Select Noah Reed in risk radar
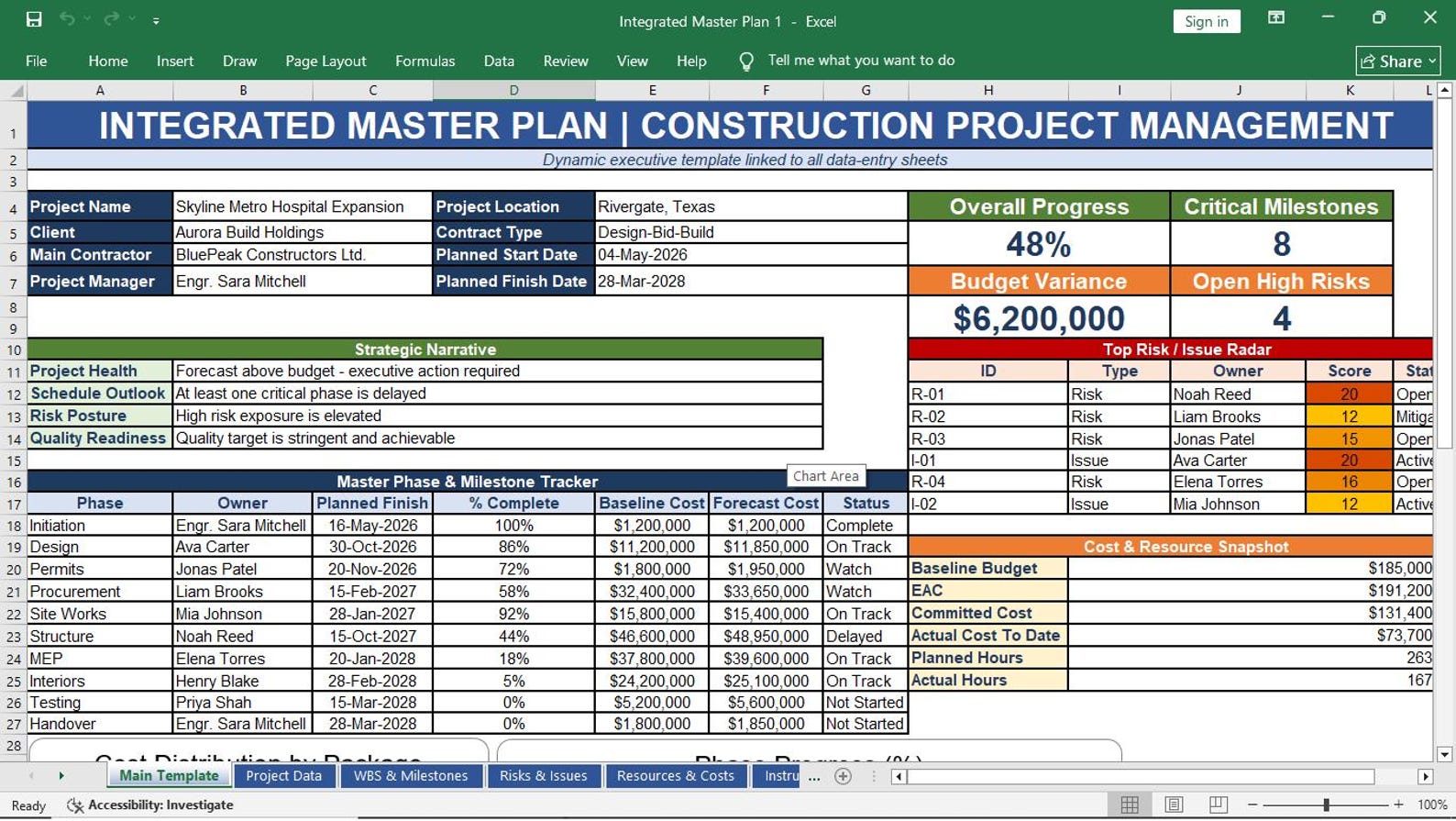 [x=1237, y=394]
